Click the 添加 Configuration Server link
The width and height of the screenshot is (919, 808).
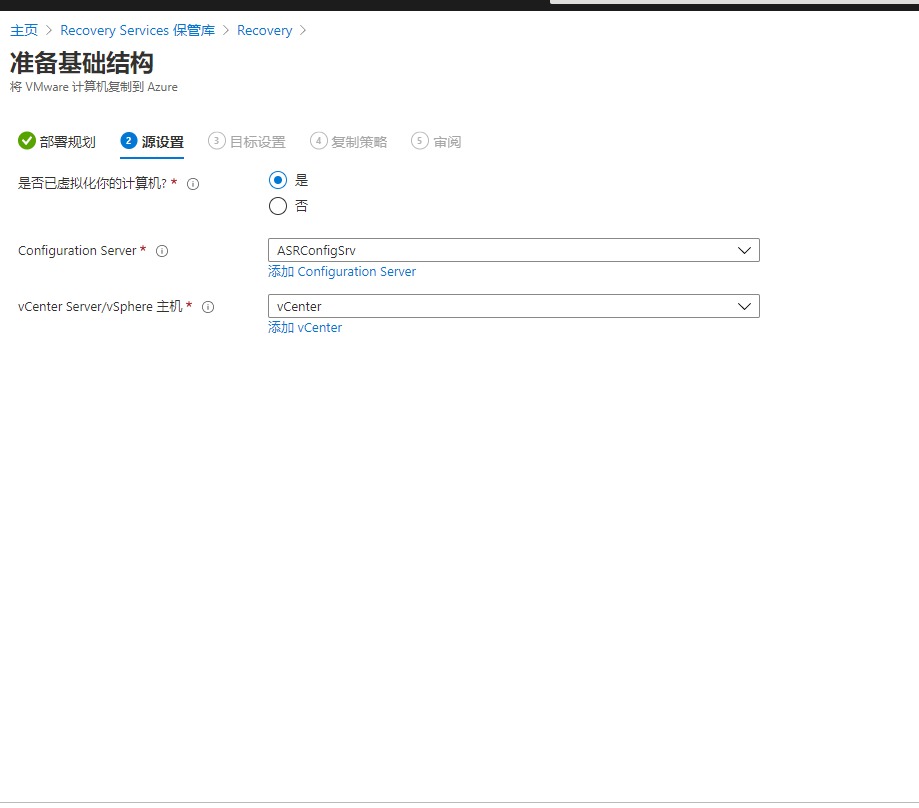pyautogui.click(x=342, y=271)
